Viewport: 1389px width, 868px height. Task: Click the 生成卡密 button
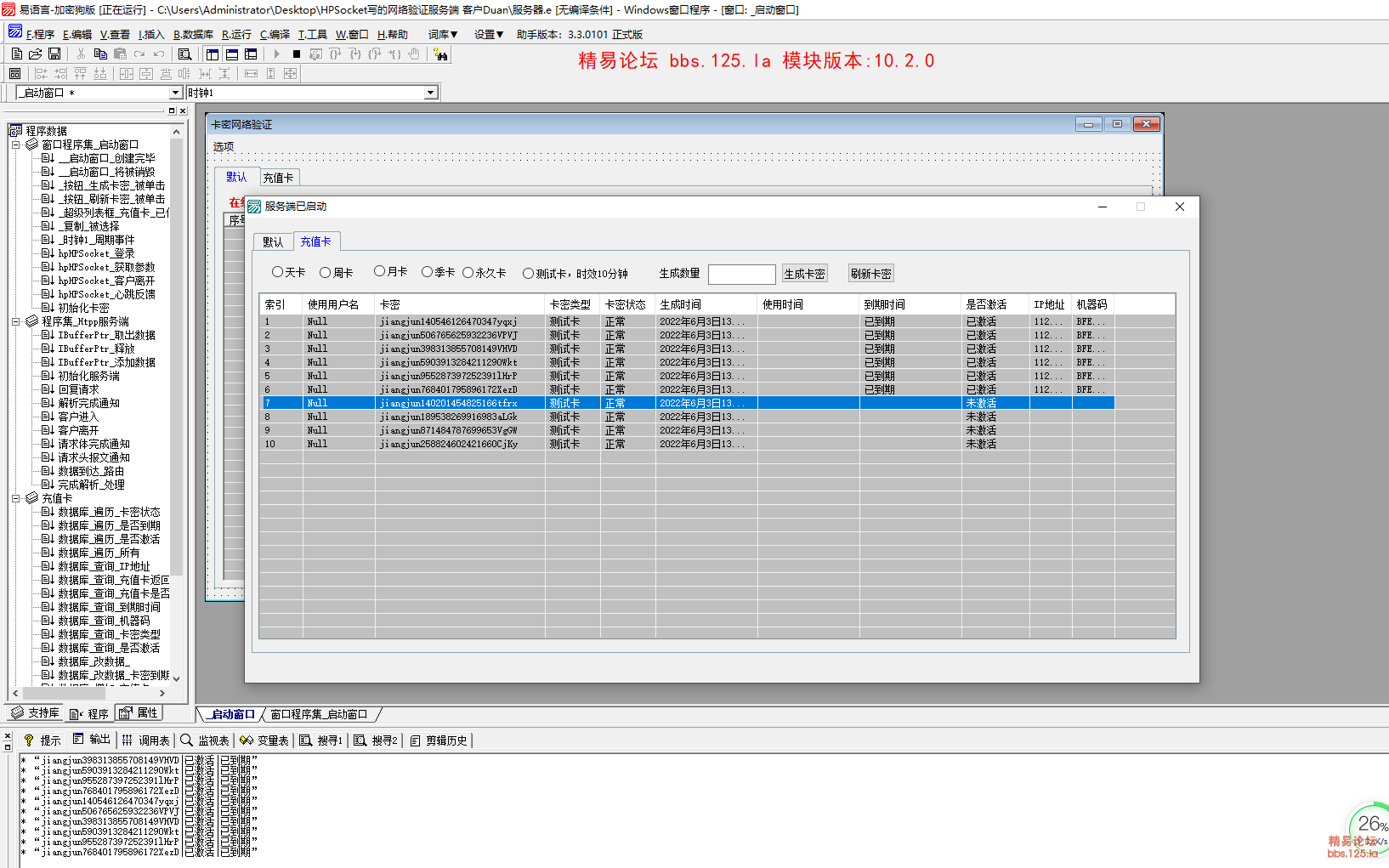(x=804, y=274)
